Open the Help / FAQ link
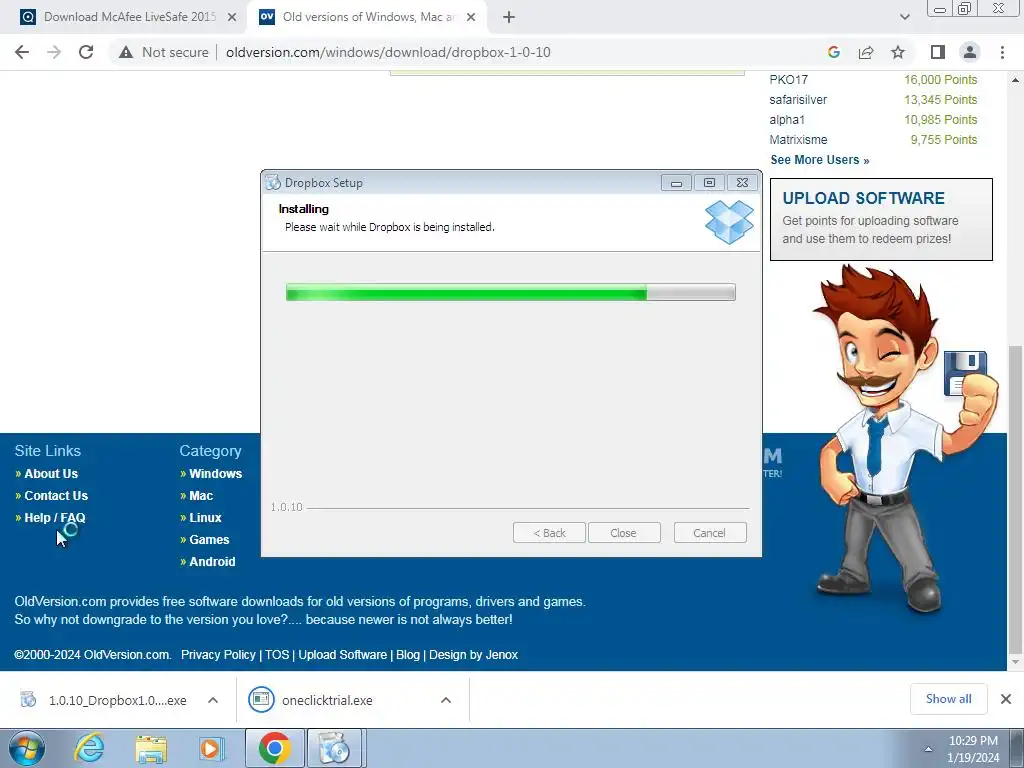 coord(55,517)
